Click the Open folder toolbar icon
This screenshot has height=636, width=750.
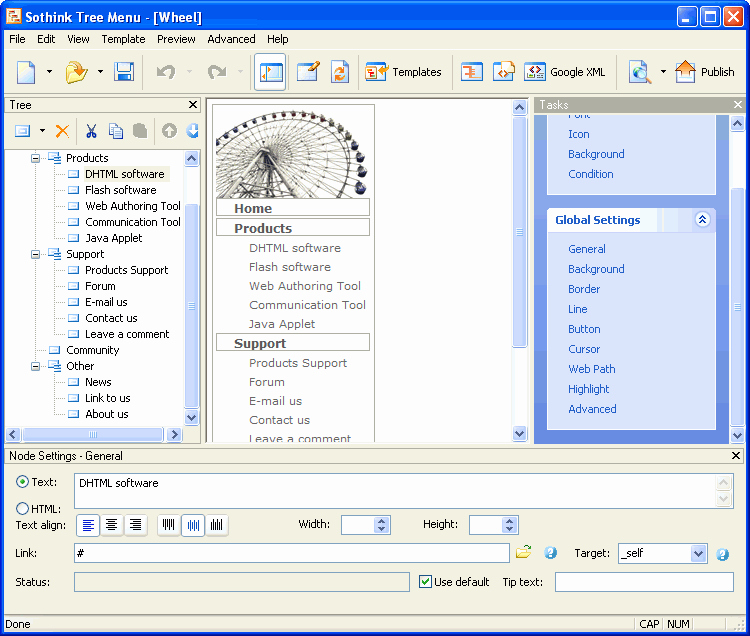[76, 72]
